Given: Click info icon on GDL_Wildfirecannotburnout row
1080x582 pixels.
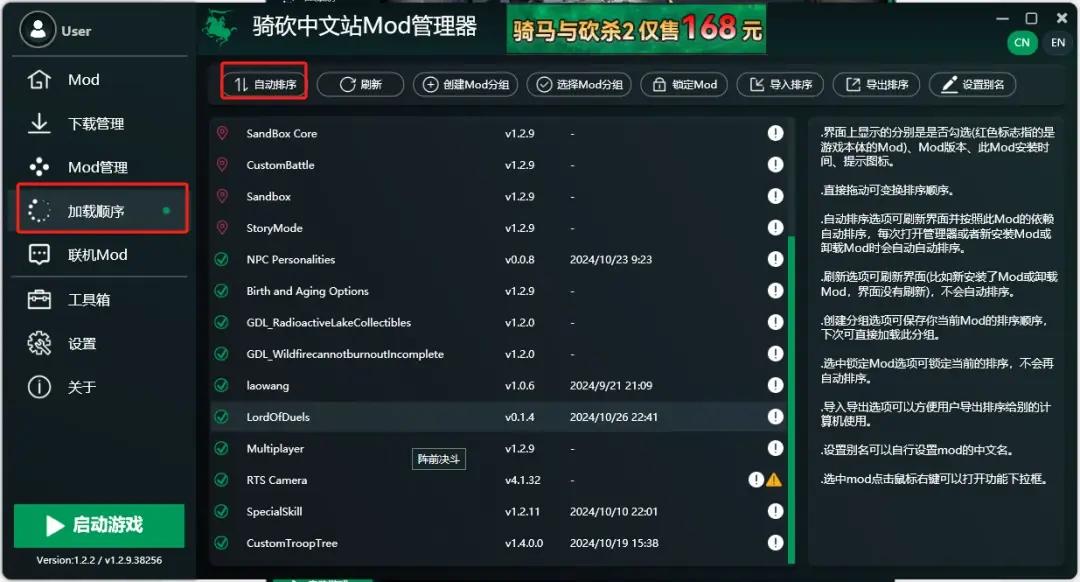Looking at the screenshot, I should coord(776,353).
